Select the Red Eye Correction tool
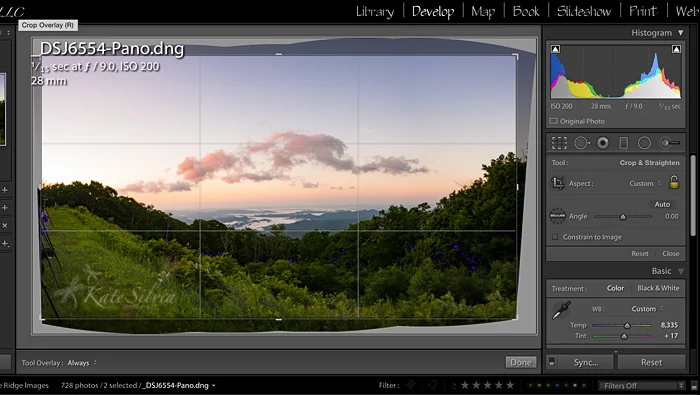This screenshot has width=700, height=395. point(603,143)
